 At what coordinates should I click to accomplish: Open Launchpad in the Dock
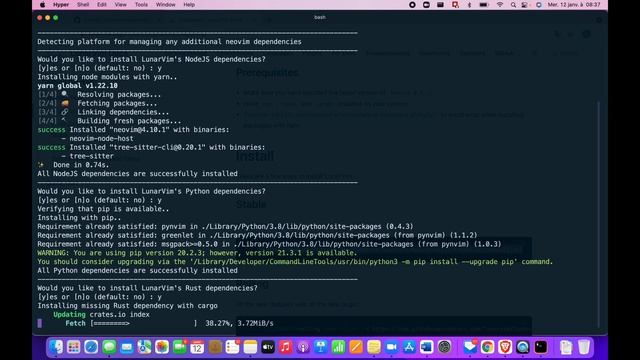pos(73,347)
